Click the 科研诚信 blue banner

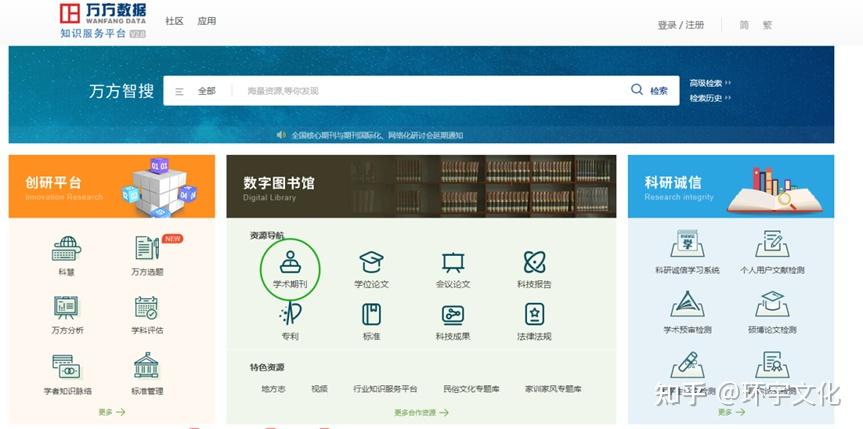pos(731,186)
